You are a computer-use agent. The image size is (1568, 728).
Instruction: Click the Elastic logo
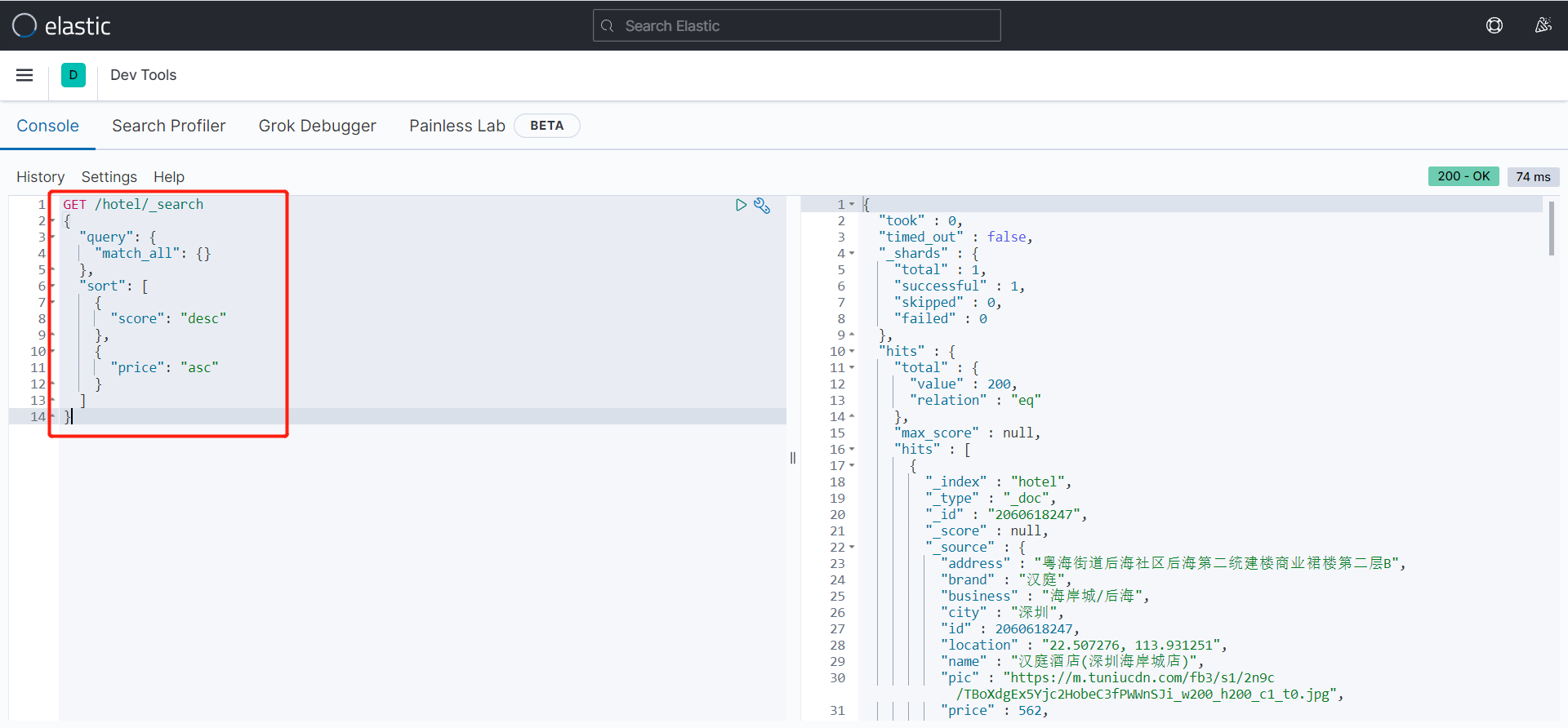pyautogui.click(x=61, y=25)
